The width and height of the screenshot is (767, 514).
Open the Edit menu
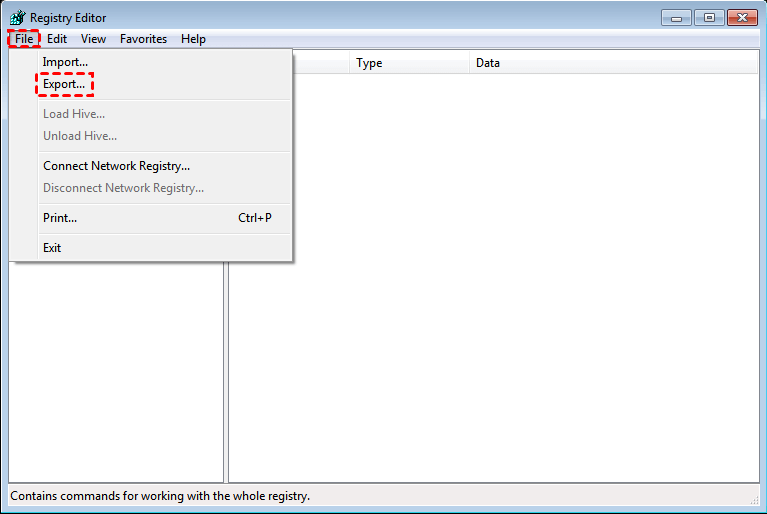[57, 39]
